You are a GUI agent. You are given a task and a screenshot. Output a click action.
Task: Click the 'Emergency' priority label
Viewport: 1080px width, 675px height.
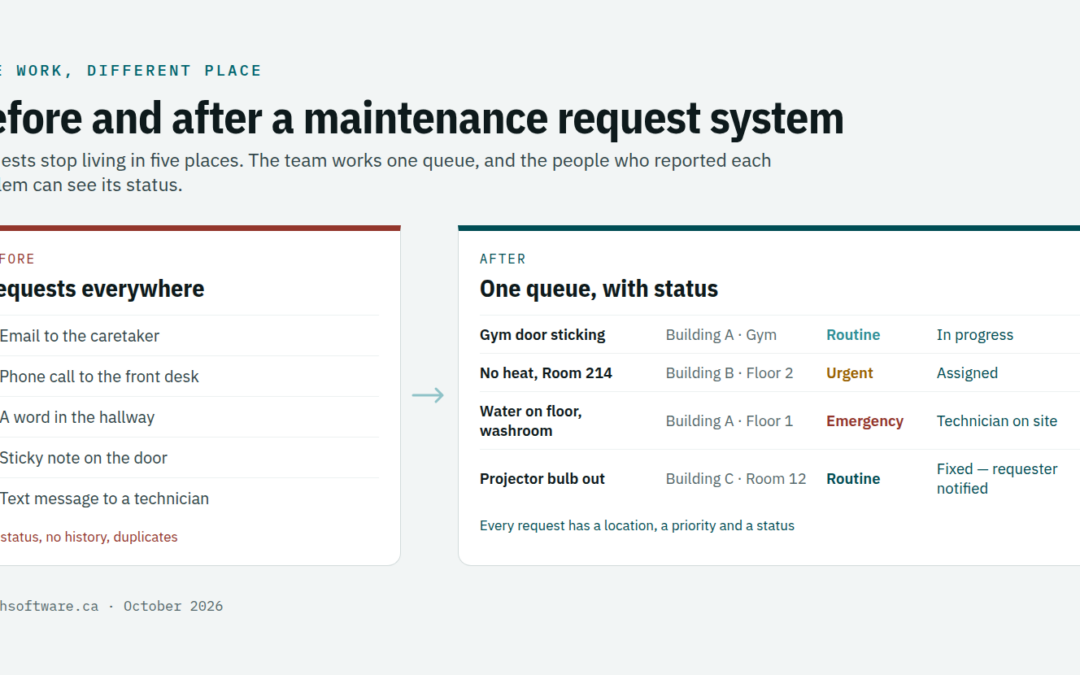click(864, 421)
